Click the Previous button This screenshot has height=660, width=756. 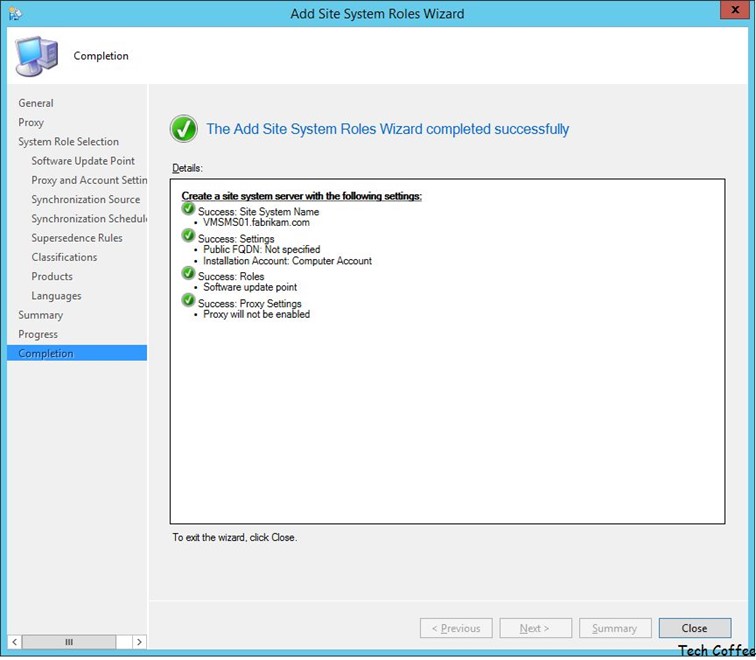tap(456, 628)
